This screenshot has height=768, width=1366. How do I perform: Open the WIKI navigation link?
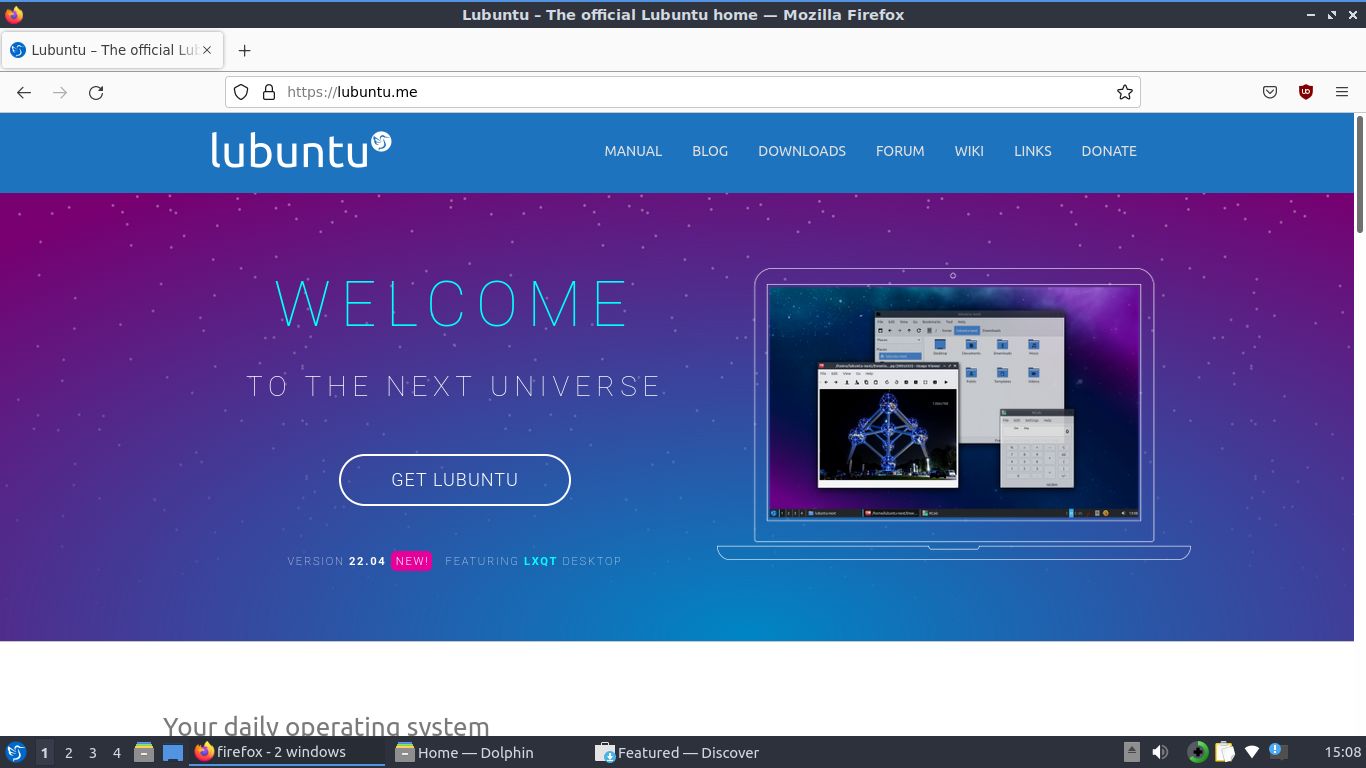coord(969,151)
